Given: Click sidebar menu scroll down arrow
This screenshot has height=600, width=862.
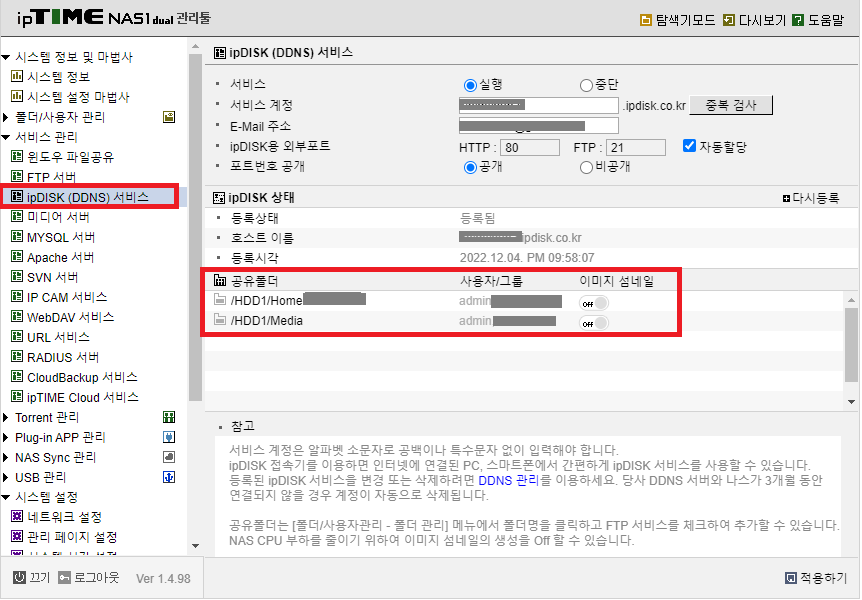Looking at the screenshot, I should click(x=195, y=546).
